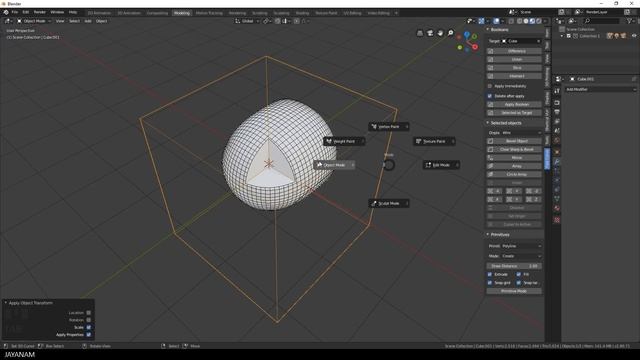The width and height of the screenshot is (640, 360).
Task: Toggle the Delete after apply checkbox
Action: pyautogui.click(x=490, y=96)
